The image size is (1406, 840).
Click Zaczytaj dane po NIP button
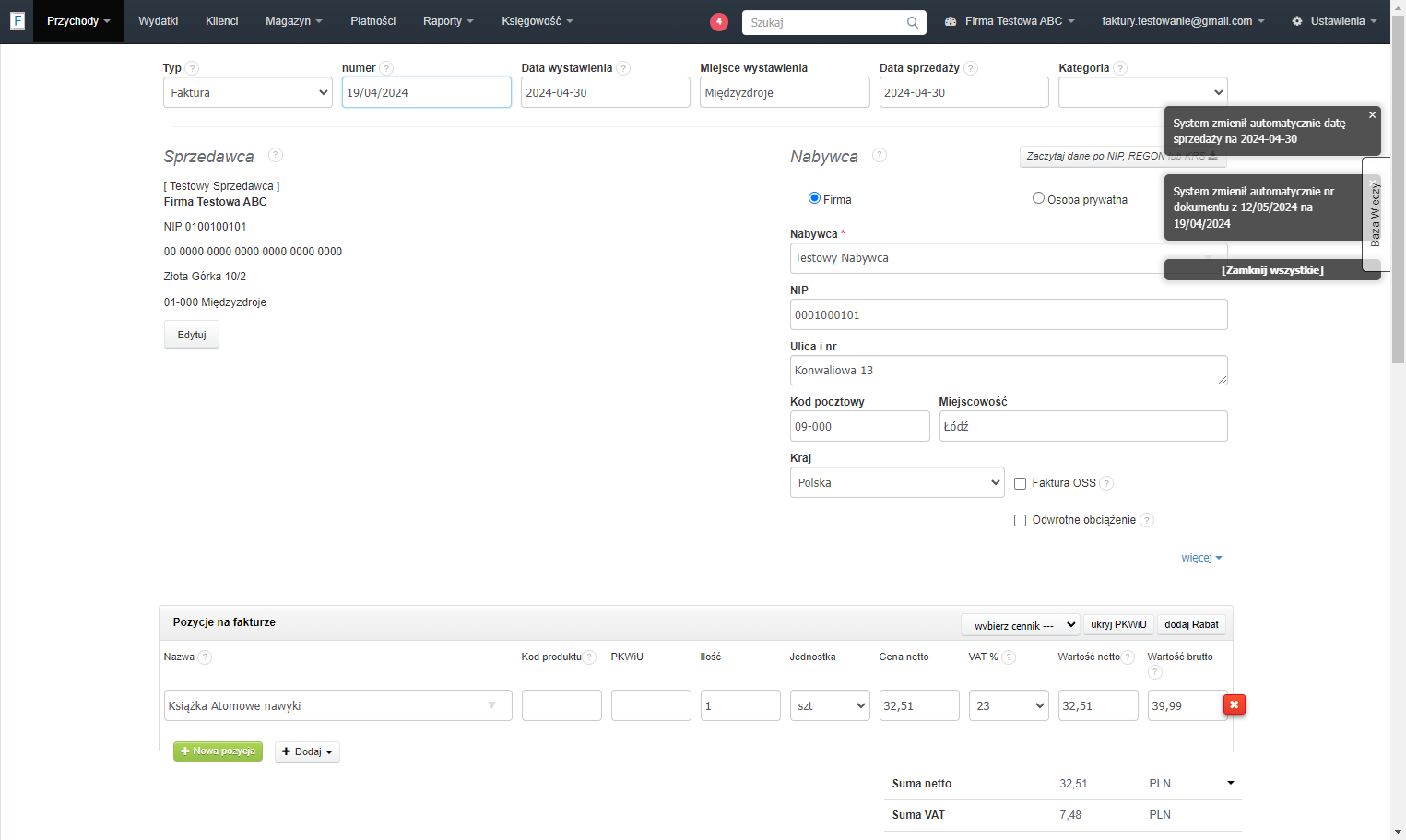coord(1123,156)
